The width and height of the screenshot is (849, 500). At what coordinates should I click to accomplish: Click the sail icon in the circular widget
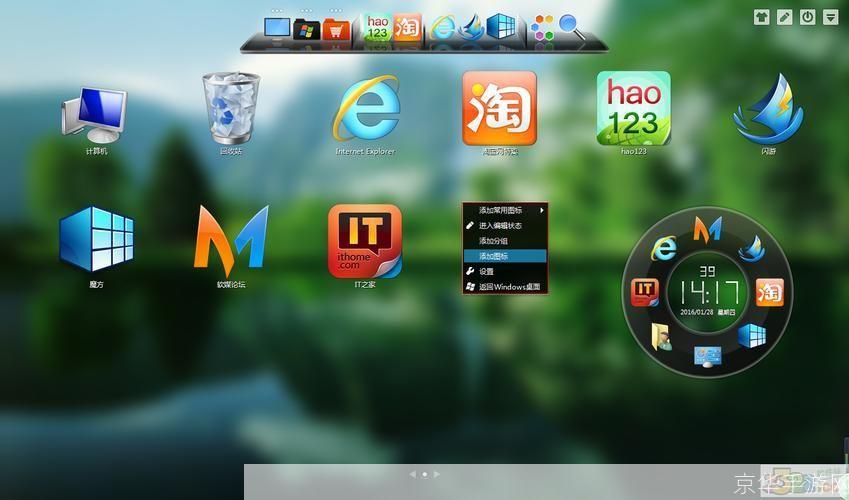point(752,248)
